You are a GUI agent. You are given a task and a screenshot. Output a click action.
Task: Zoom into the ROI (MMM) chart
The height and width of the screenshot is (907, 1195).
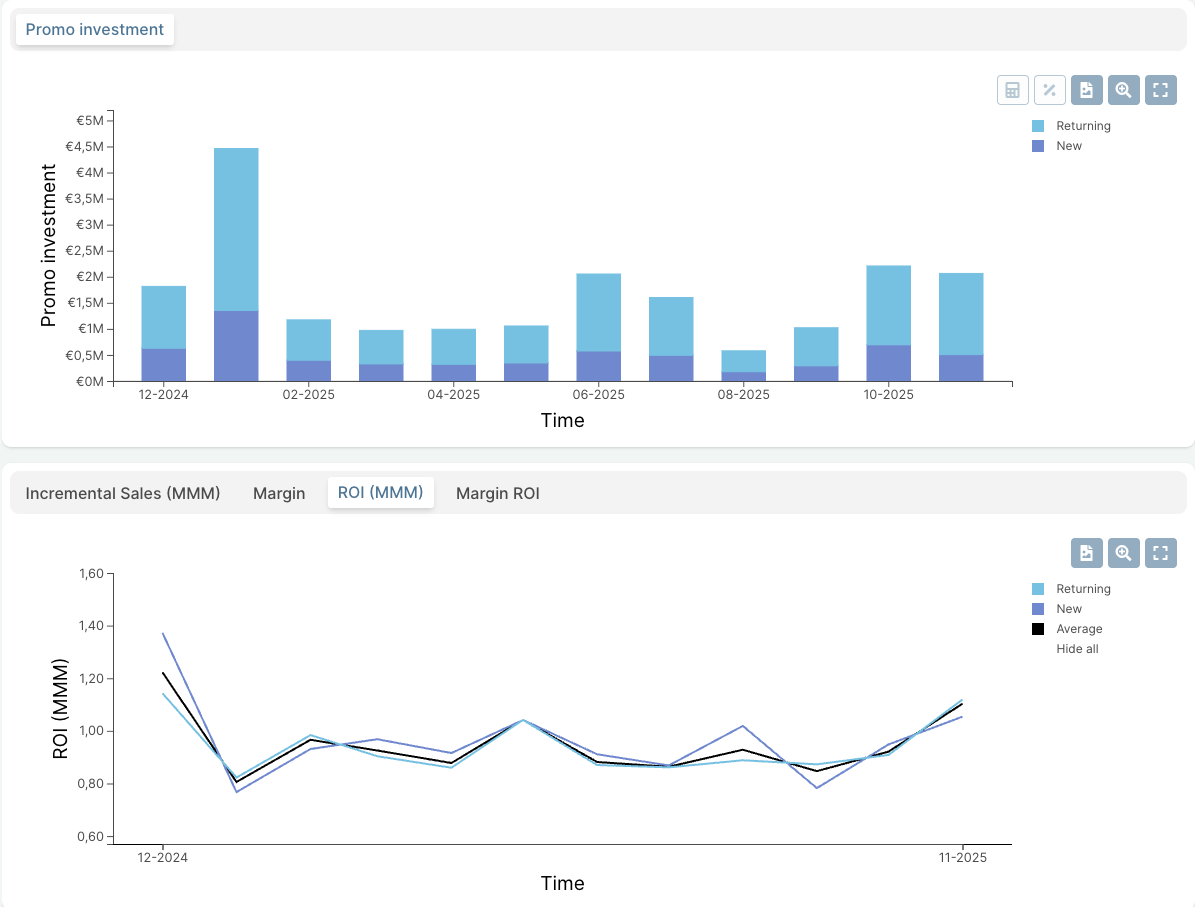[x=1123, y=553]
